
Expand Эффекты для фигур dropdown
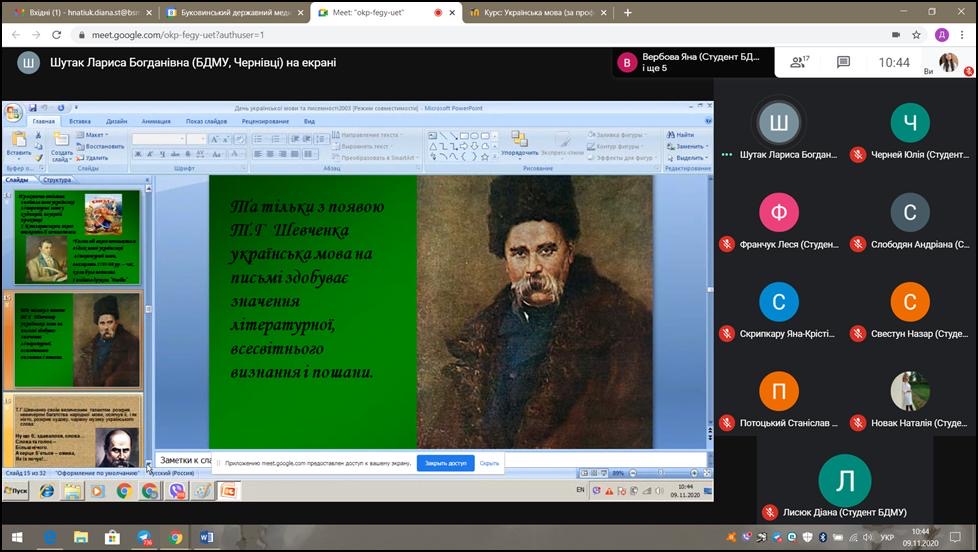pyautogui.click(x=622, y=158)
